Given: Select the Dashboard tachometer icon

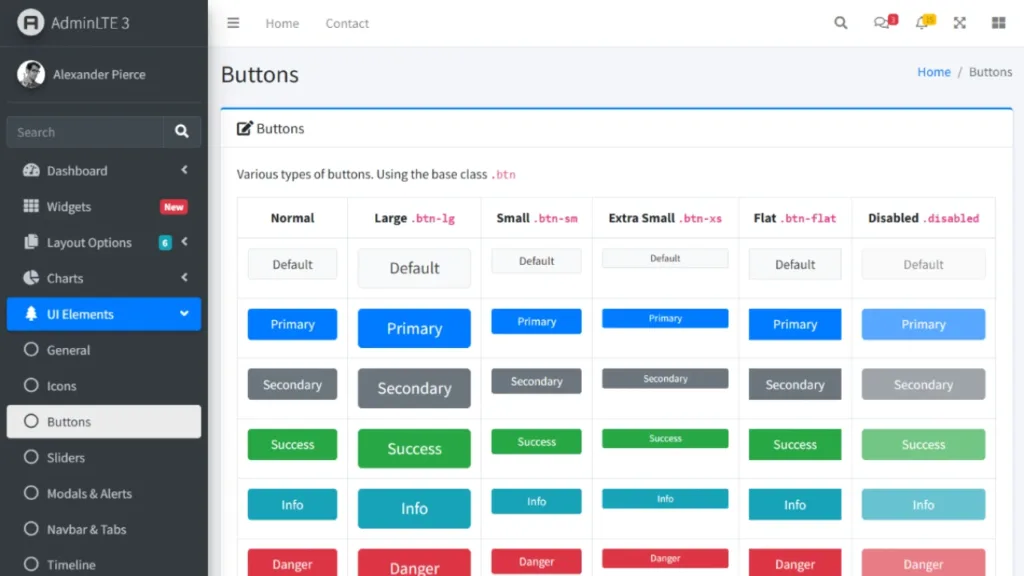Looking at the screenshot, I should (31, 170).
